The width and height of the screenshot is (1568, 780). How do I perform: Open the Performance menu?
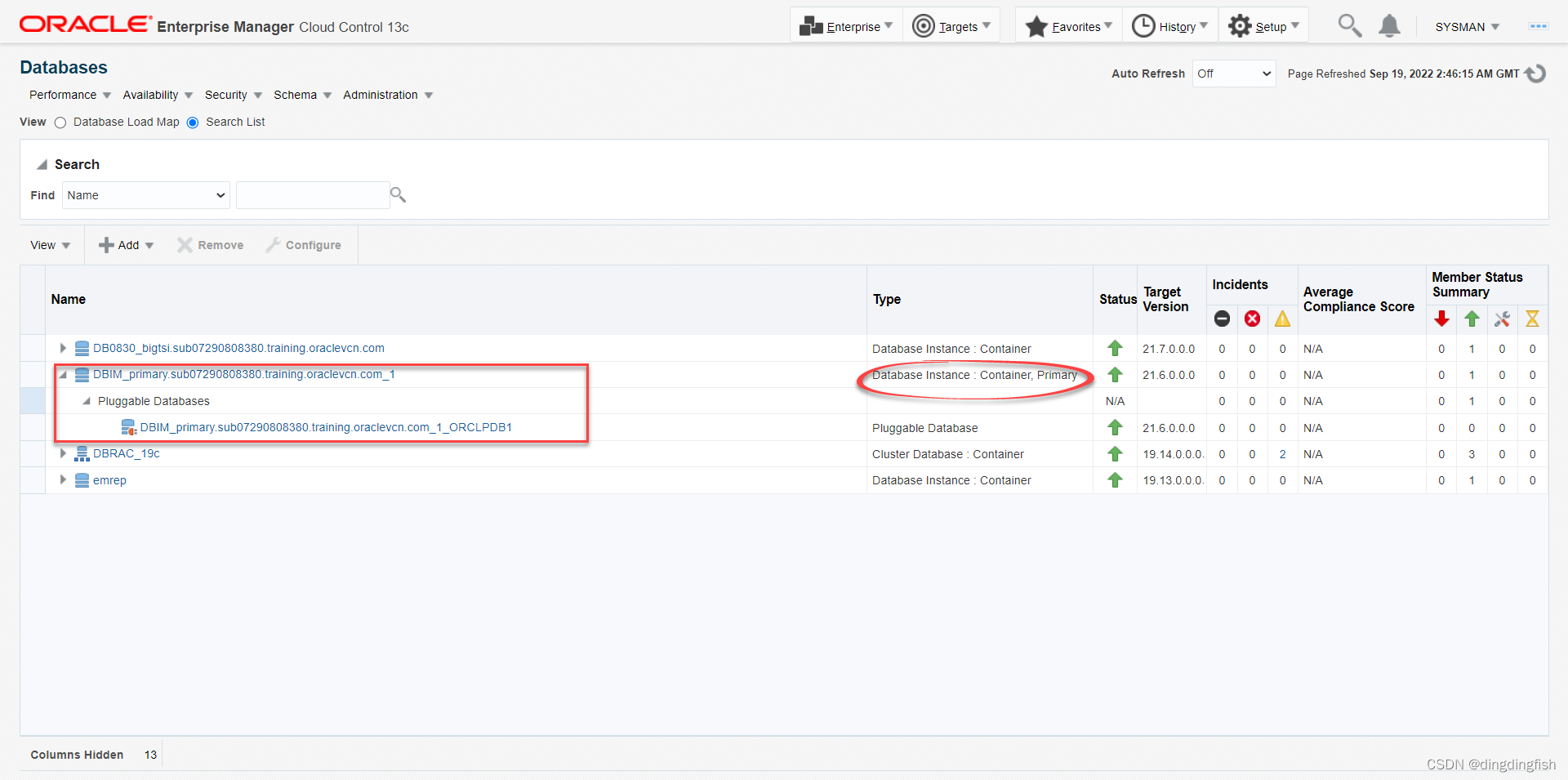pyautogui.click(x=69, y=95)
